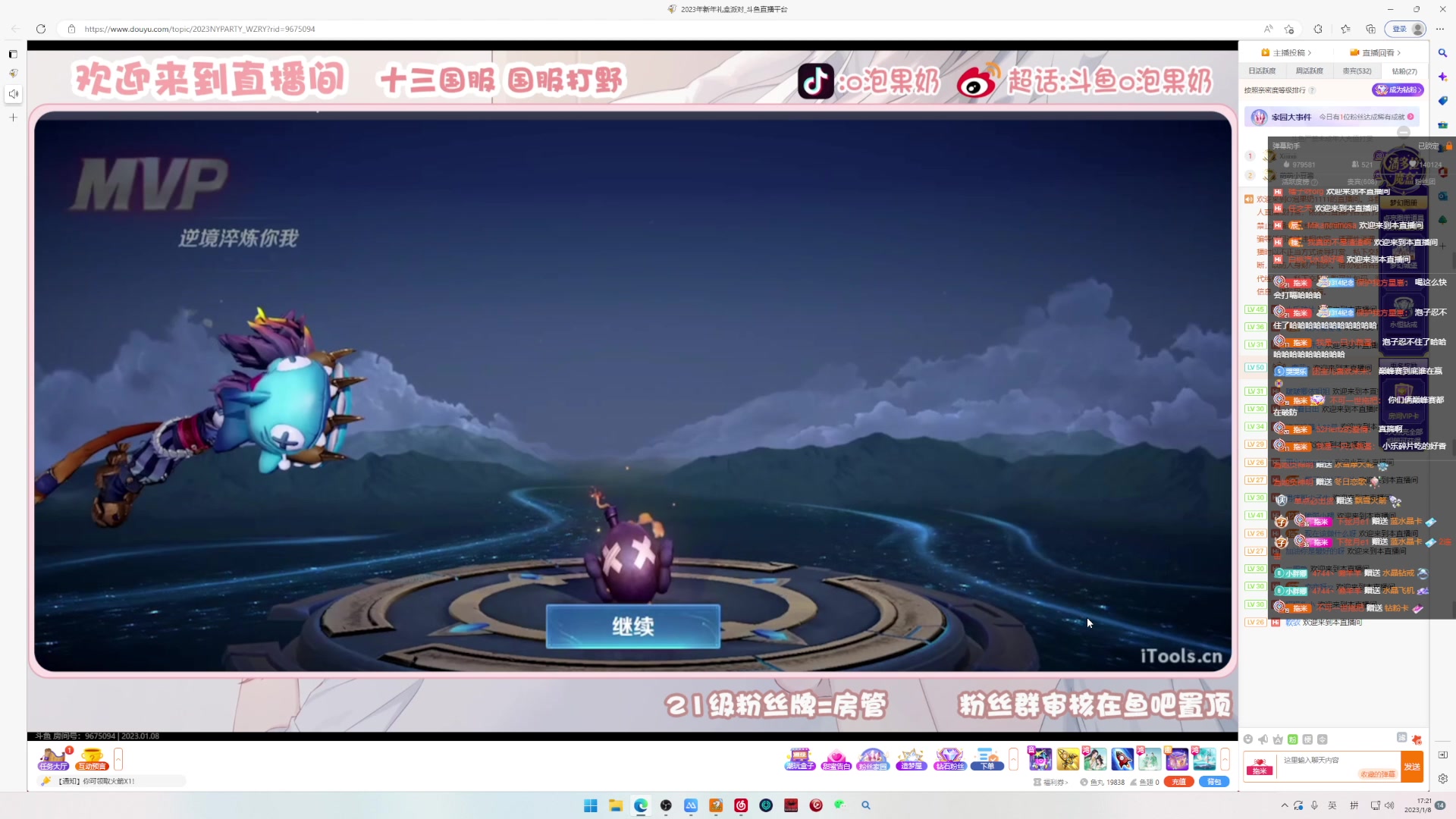This screenshot has width=1456, height=819.
Task: Open the browser three-dot settings menu
Action: coord(1440,29)
